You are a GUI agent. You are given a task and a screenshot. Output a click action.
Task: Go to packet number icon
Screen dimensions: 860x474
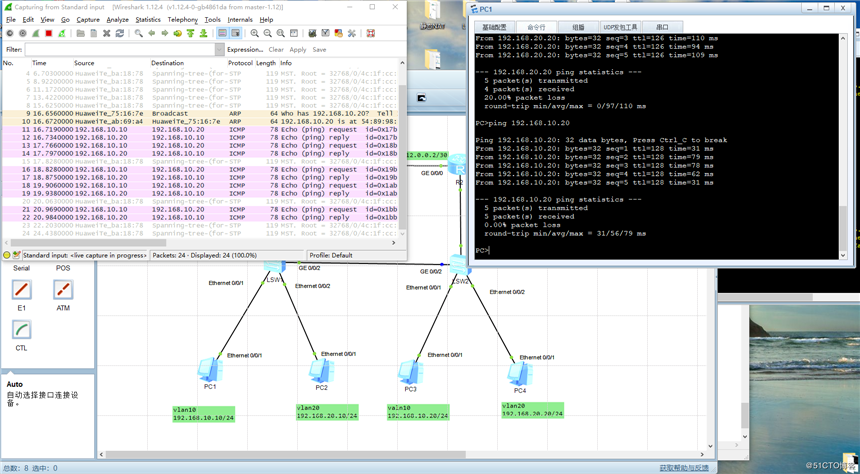coord(178,33)
